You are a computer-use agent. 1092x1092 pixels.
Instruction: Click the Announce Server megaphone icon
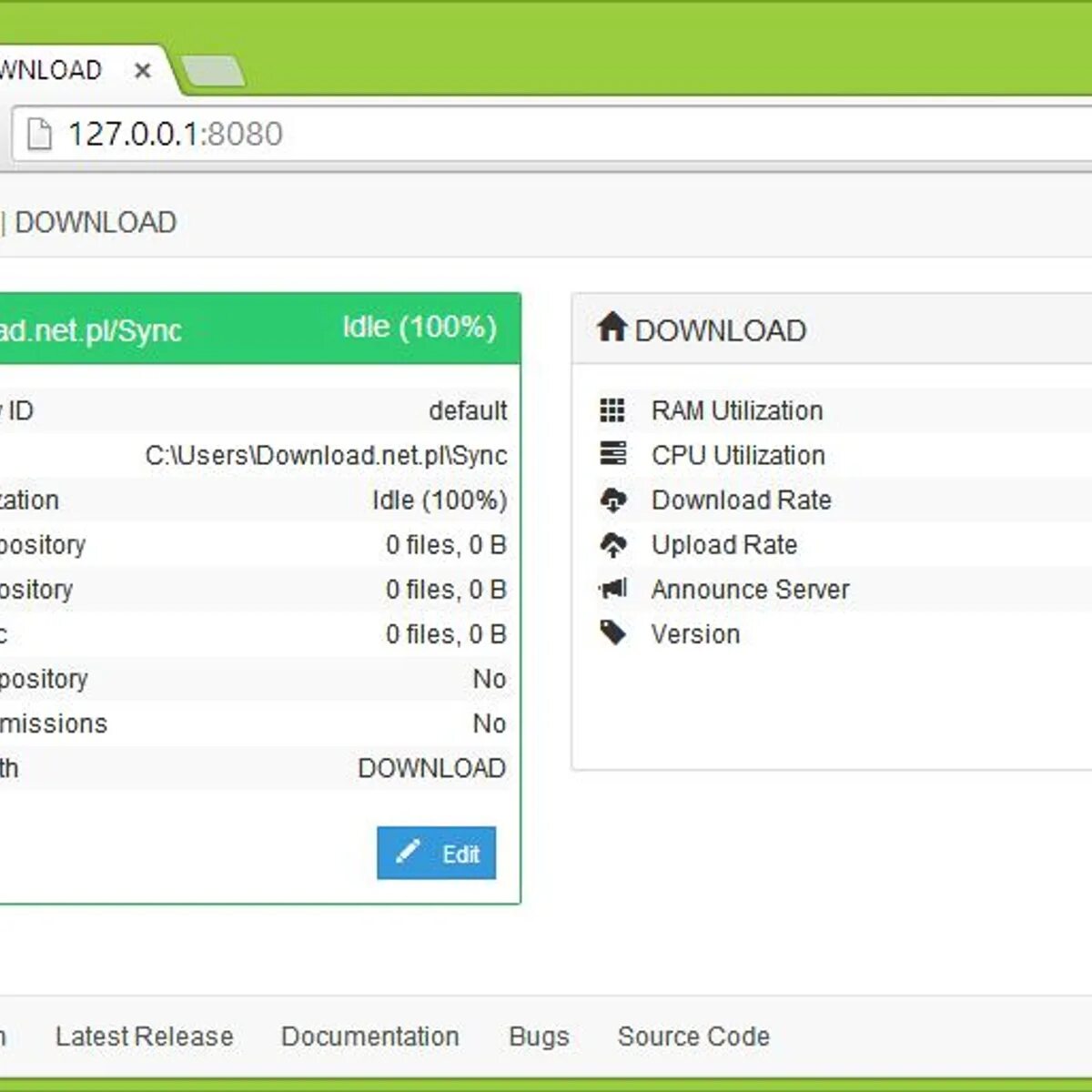click(x=613, y=588)
